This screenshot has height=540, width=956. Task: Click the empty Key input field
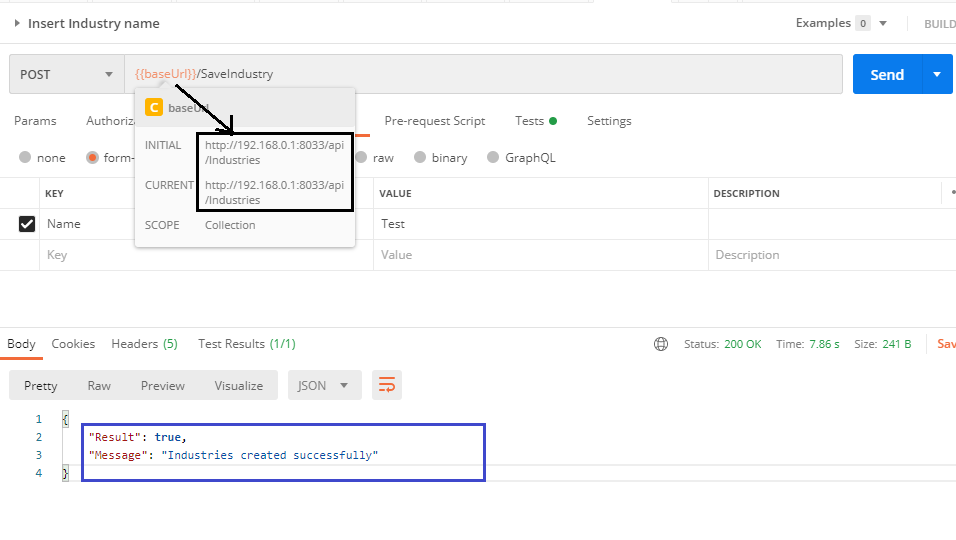tap(87, 255)
